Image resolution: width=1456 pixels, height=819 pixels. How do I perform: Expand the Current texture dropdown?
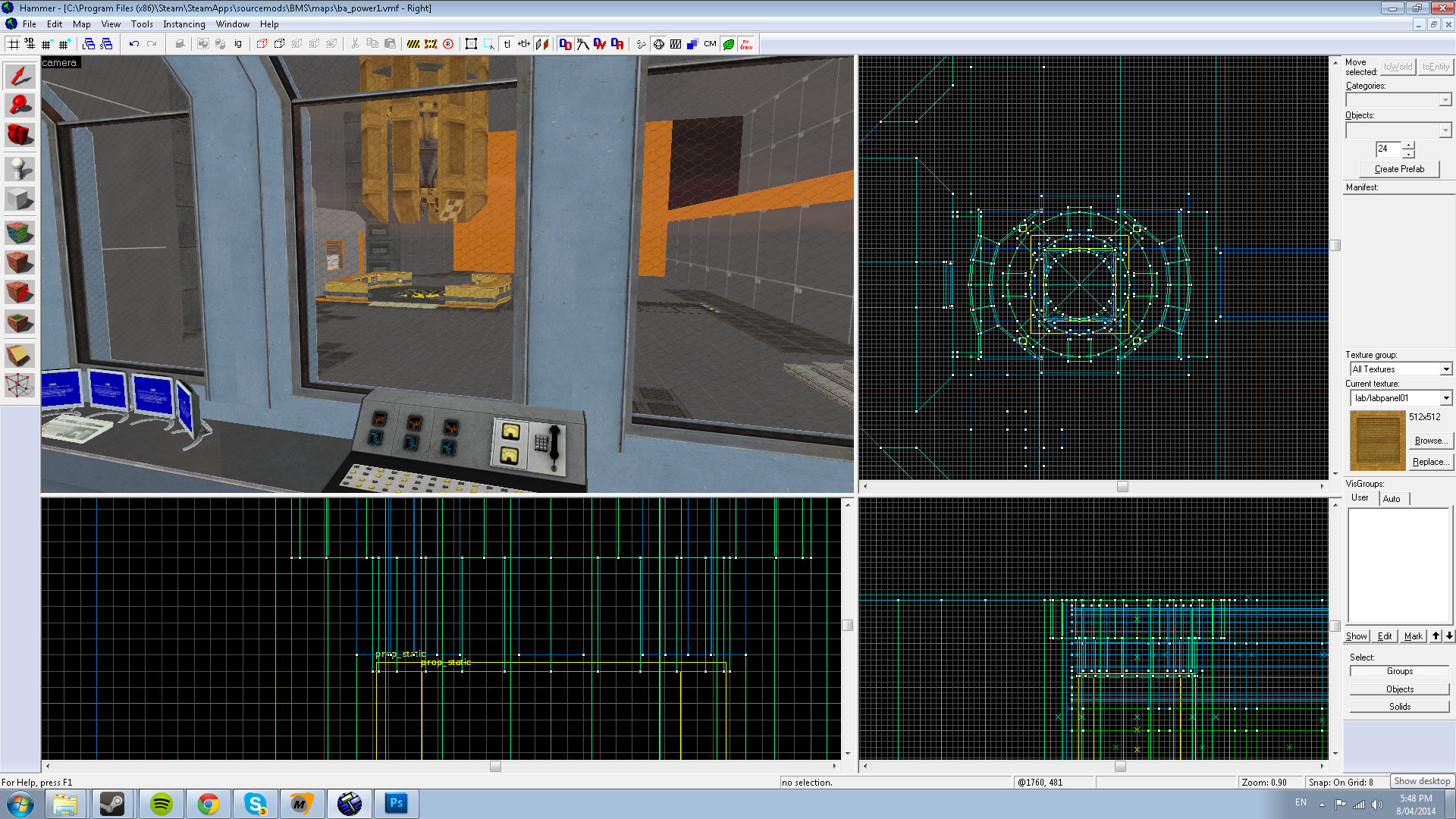1445,398
